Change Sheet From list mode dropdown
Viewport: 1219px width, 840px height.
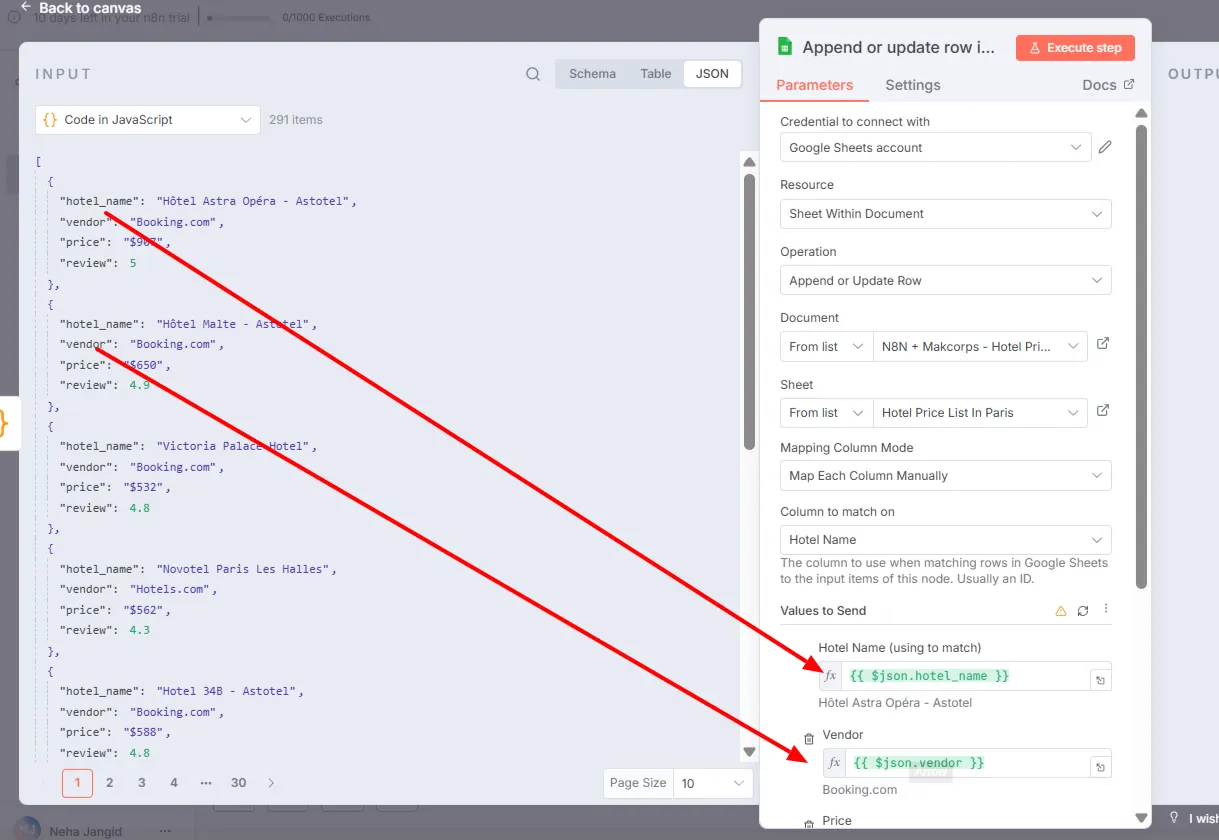826,413
